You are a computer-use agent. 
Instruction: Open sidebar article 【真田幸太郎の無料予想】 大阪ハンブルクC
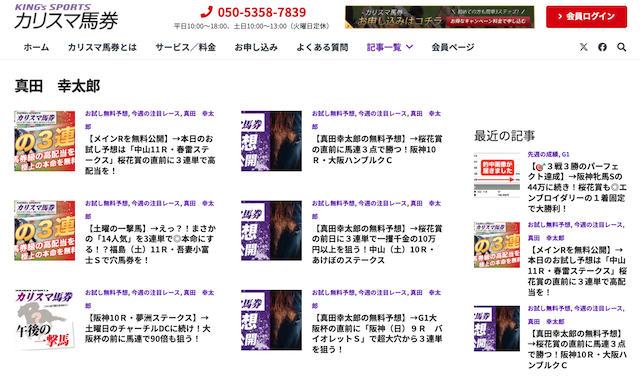[x=577, y=349]
